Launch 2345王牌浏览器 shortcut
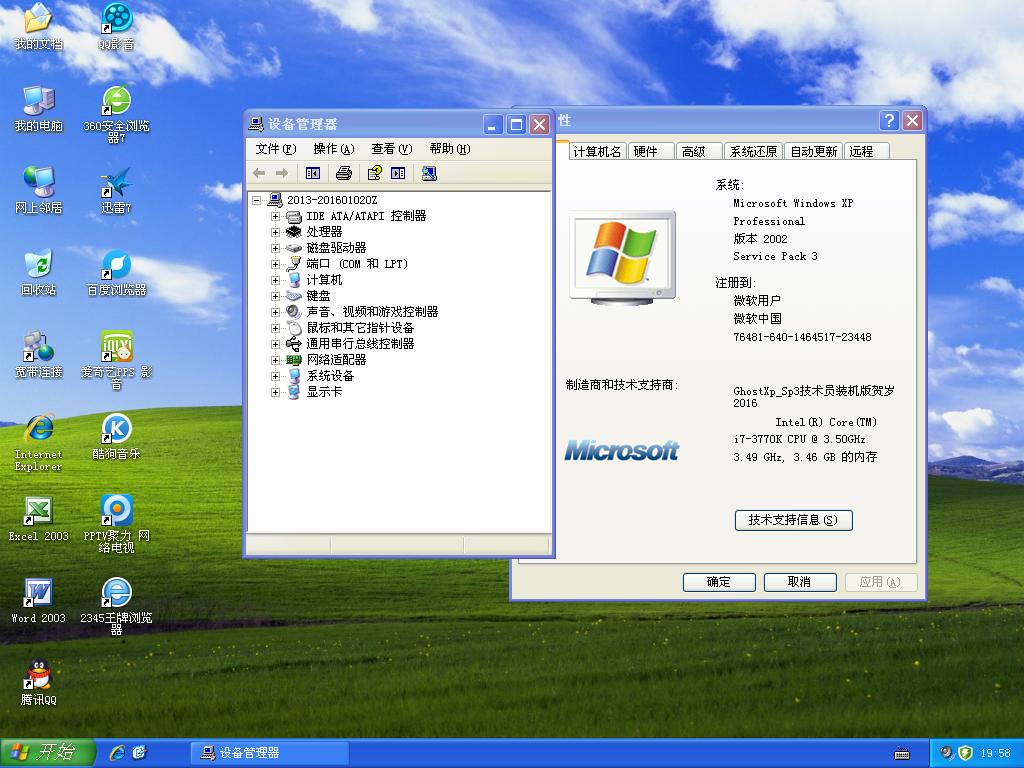 coord(116,607)
